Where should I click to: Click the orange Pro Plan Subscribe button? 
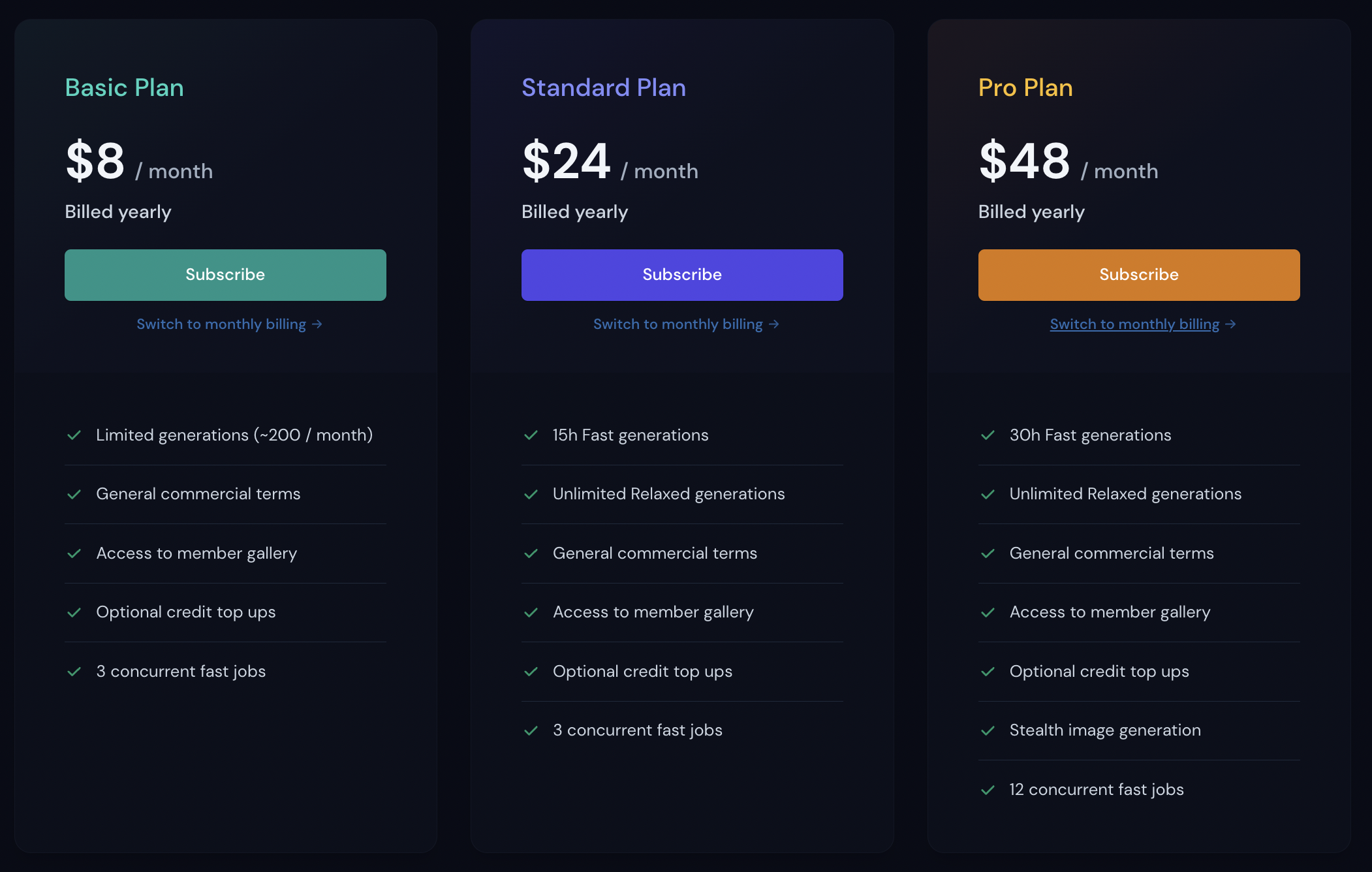tap(1139, 275)
